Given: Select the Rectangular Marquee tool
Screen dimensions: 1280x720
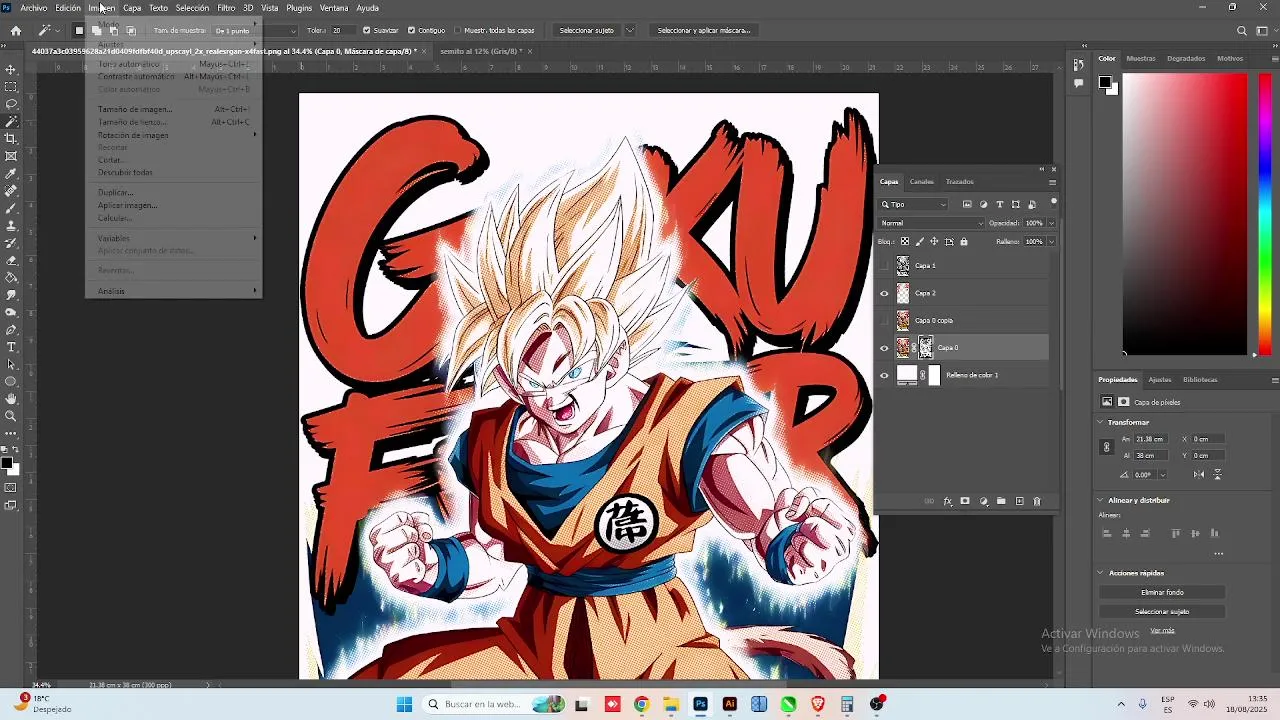Looking at the screenshot, I should pos(11,87).
